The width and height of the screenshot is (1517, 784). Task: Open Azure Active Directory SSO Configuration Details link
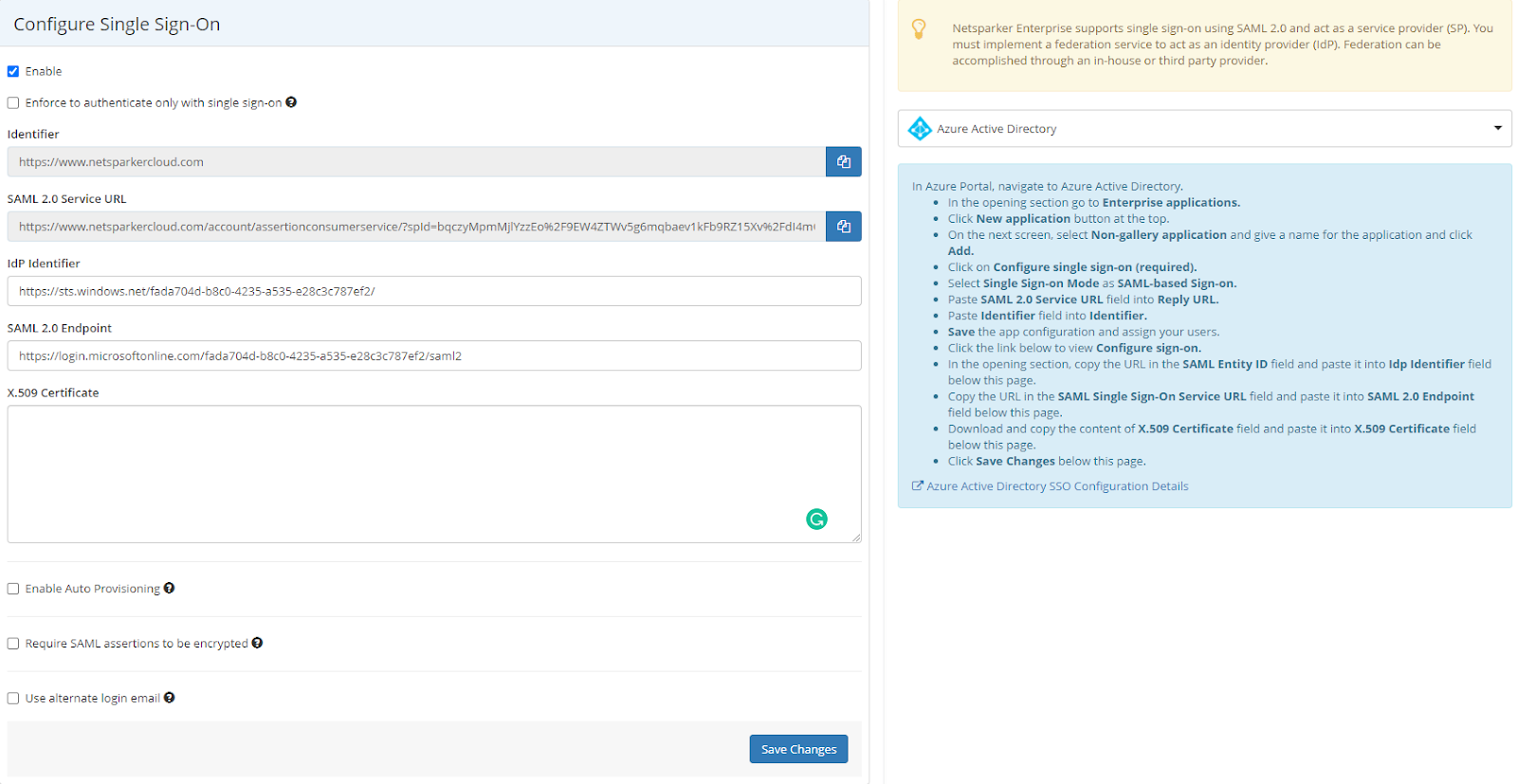[x=1056, y=486]
